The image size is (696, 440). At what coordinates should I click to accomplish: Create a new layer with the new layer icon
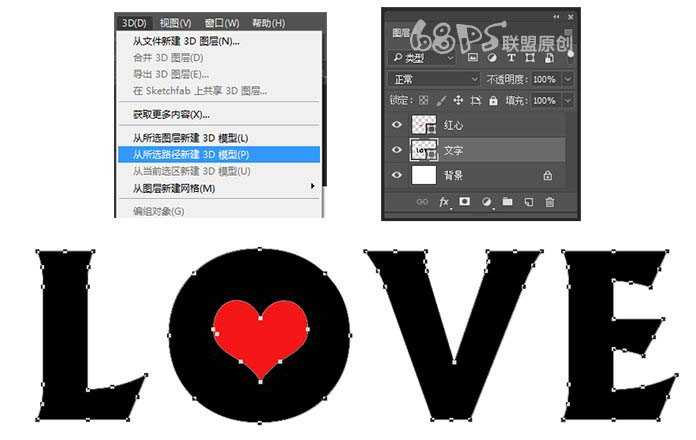pos(528,202)
